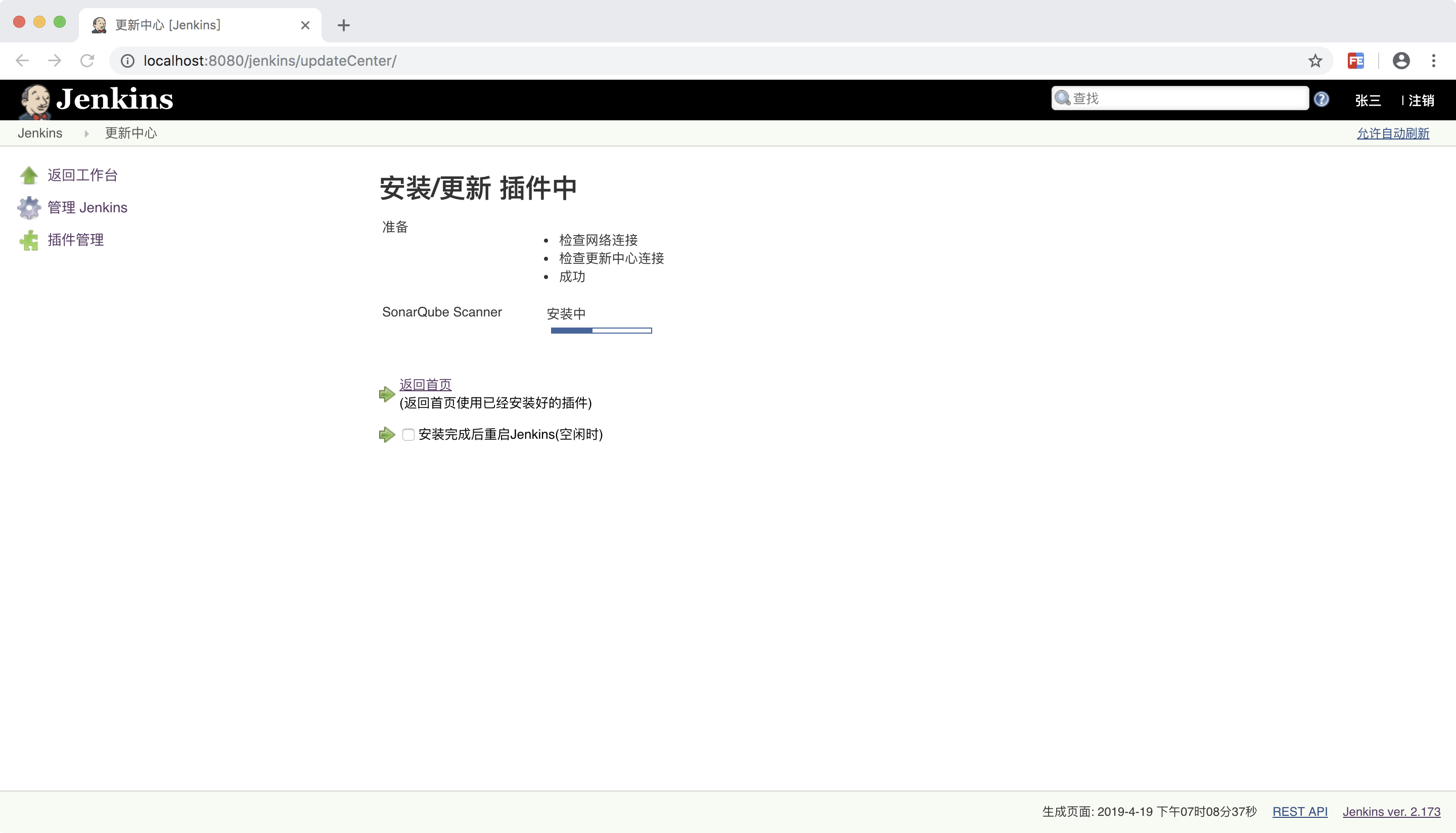Click 允许自动刷新 auto refresh link
1456x833 pixels.
1392,133
